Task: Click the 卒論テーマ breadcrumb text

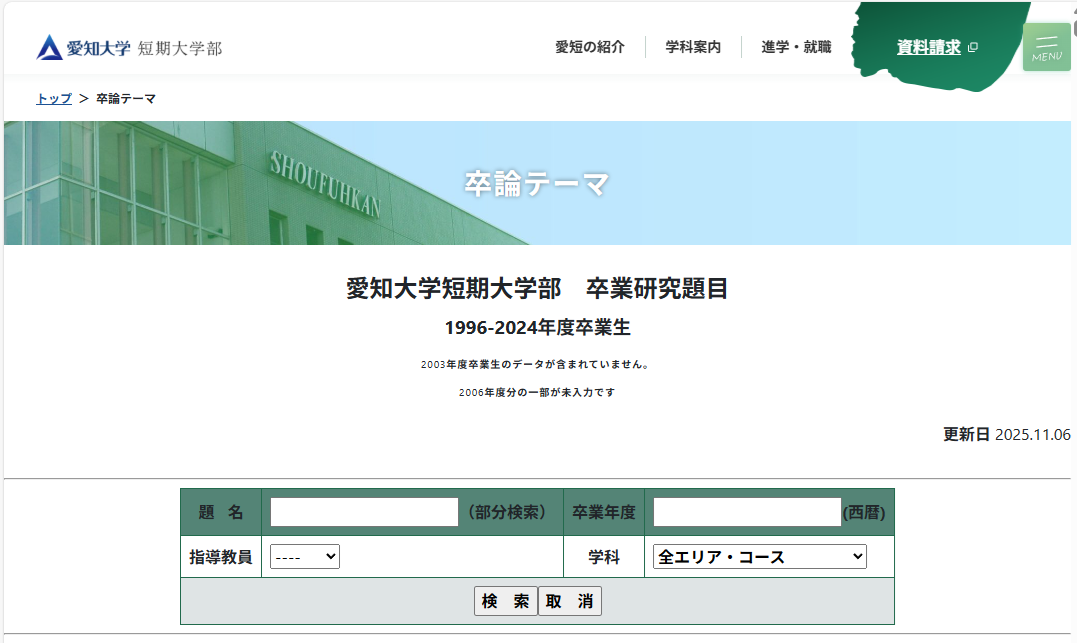Action: click(126, 99)
